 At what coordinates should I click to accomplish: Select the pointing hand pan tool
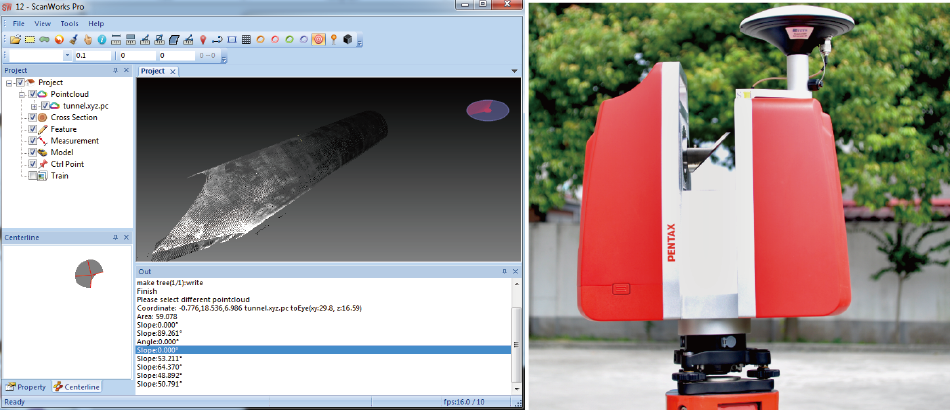pos(88,39)
